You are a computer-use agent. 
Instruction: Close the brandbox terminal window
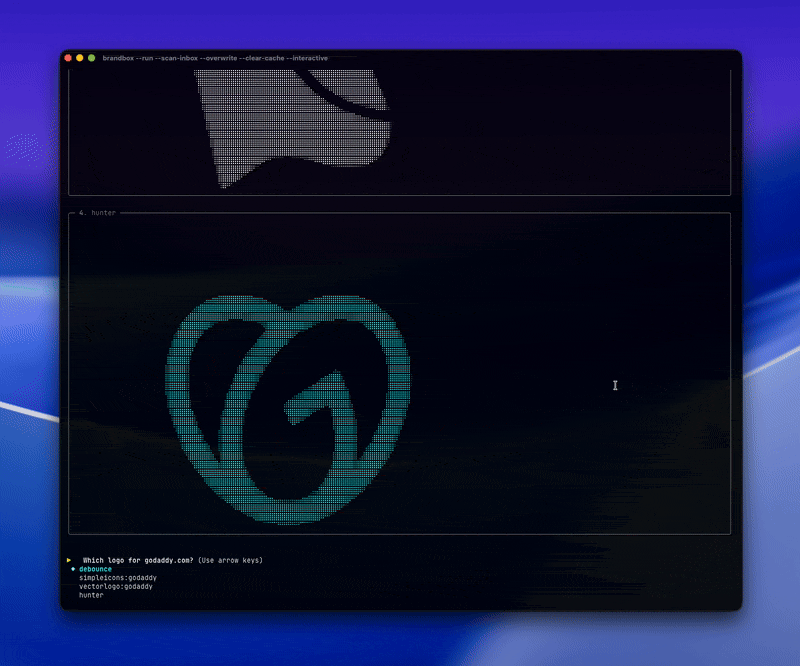[68, 58]
